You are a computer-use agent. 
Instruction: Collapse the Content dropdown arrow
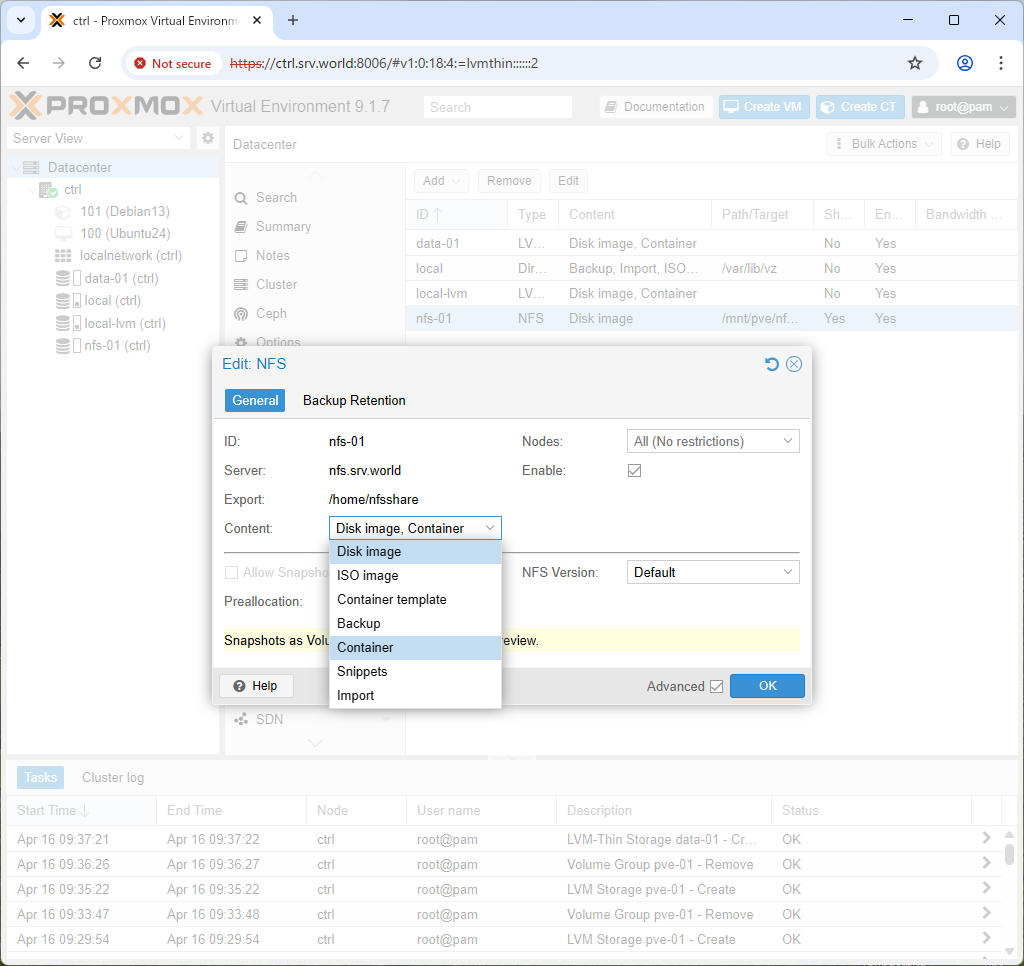click(490, 528)
